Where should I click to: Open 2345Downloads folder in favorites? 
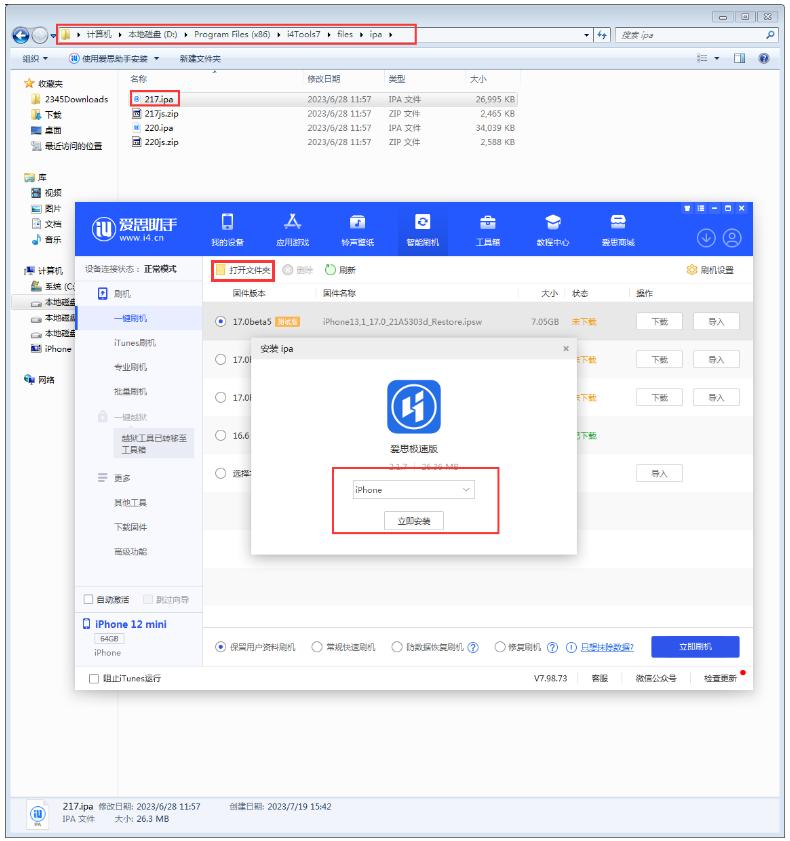70,99
